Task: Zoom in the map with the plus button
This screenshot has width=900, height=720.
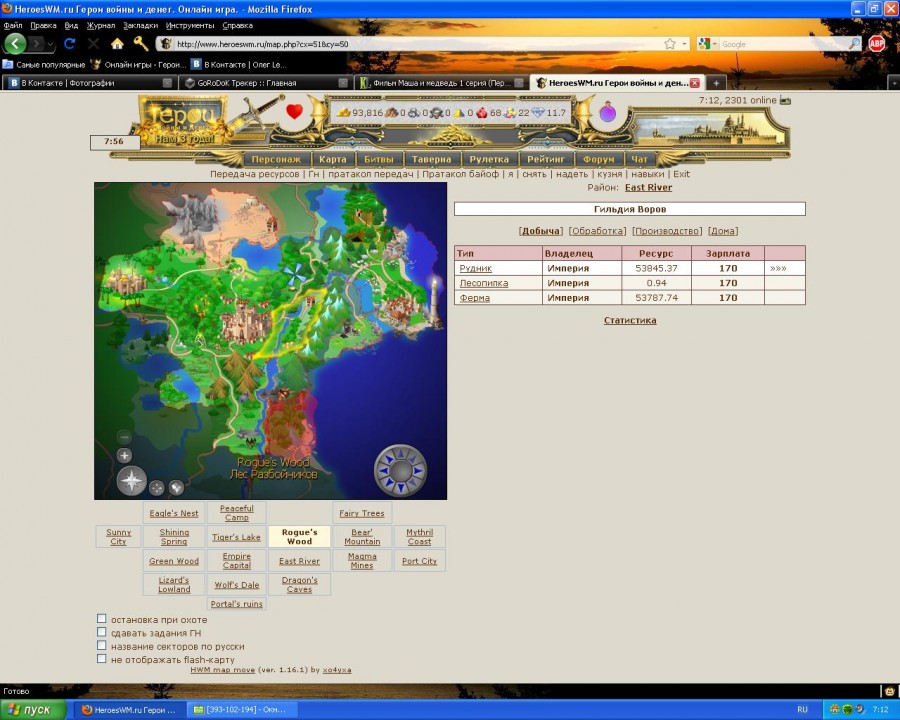Action: [x=124, y=456]
